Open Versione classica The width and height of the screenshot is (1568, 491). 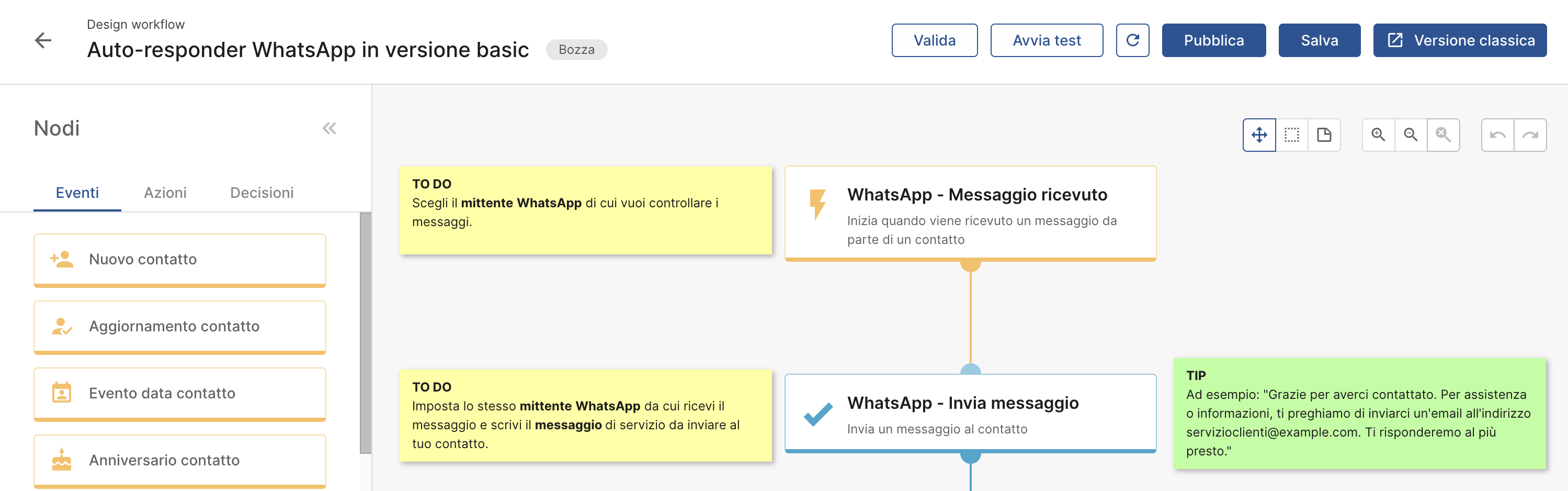[1460, 40]
